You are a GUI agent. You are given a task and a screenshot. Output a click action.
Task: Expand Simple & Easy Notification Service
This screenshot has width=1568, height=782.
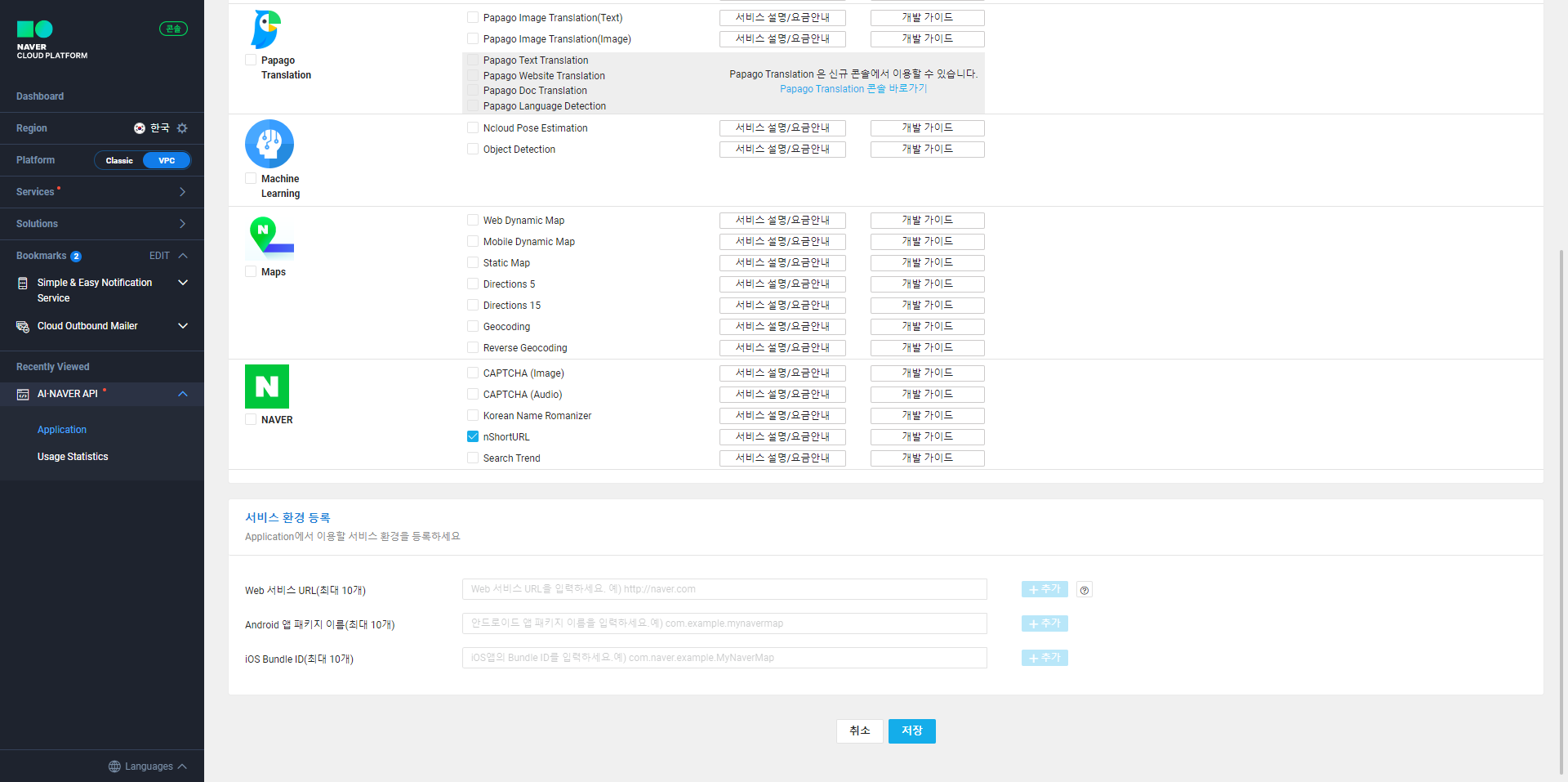click(183, 283)
